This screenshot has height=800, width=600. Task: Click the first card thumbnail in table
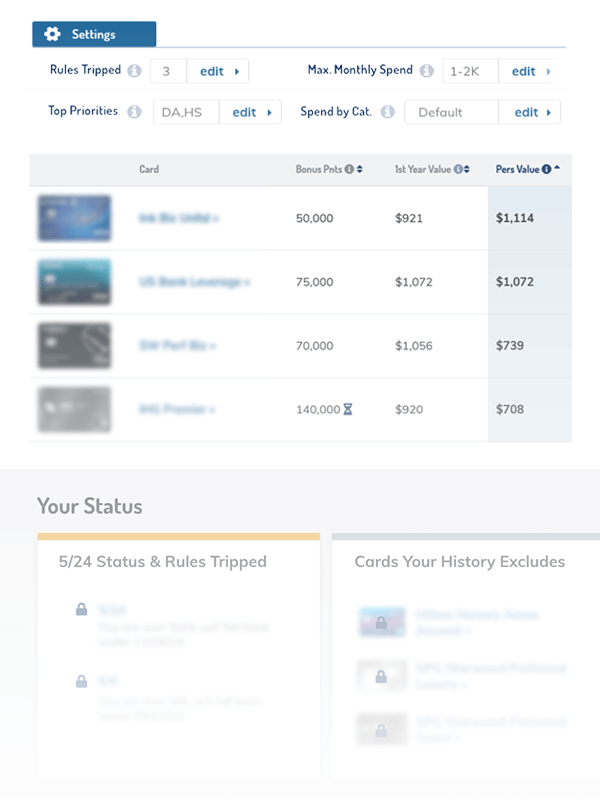point(74,218)
